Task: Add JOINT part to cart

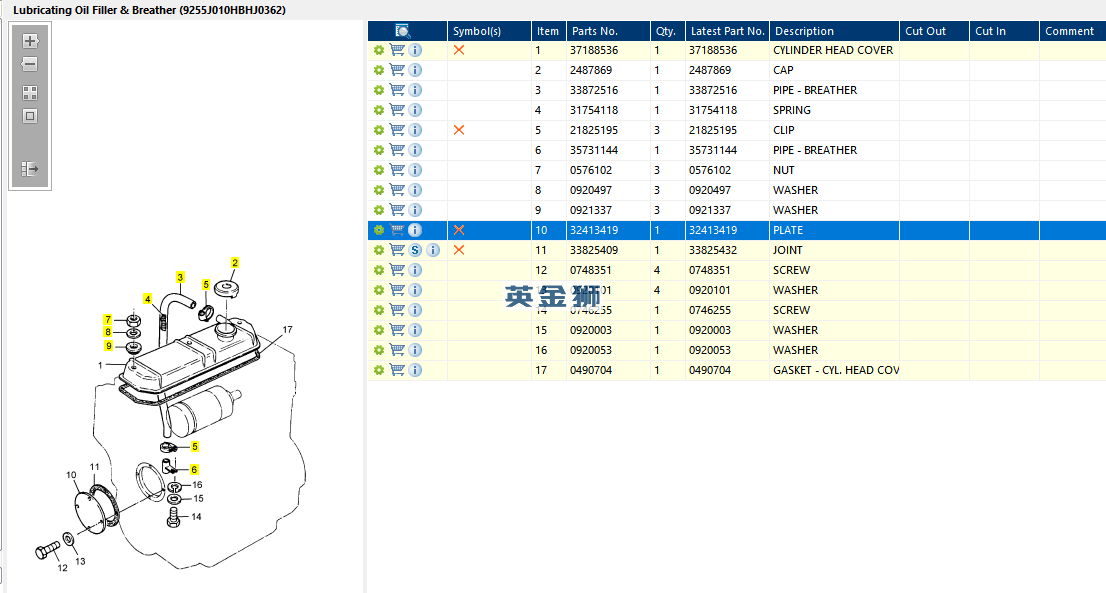Action: 397,250
